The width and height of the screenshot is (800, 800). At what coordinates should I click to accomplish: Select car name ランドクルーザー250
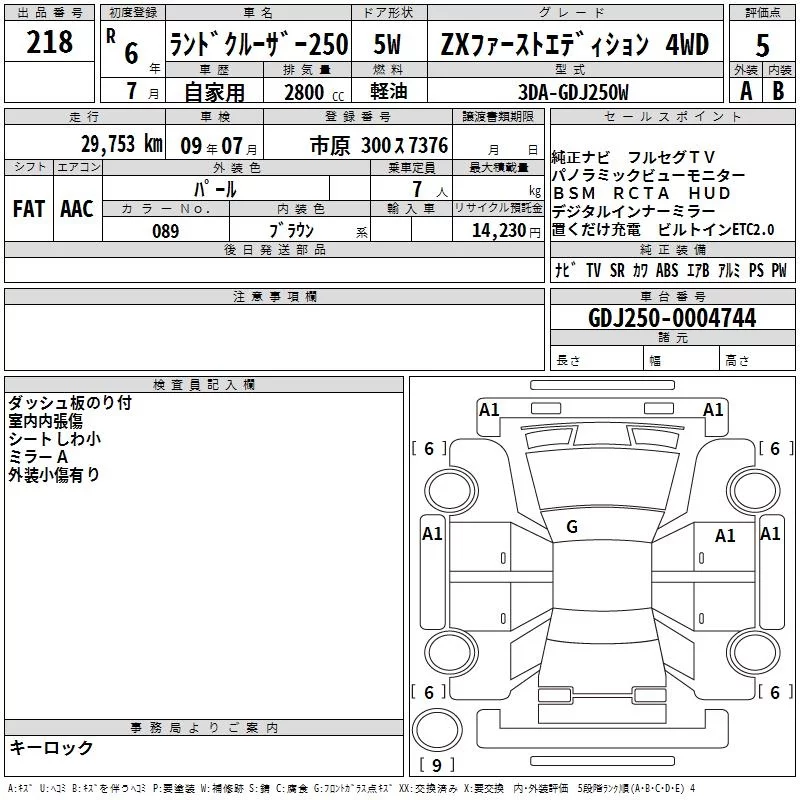259,44
